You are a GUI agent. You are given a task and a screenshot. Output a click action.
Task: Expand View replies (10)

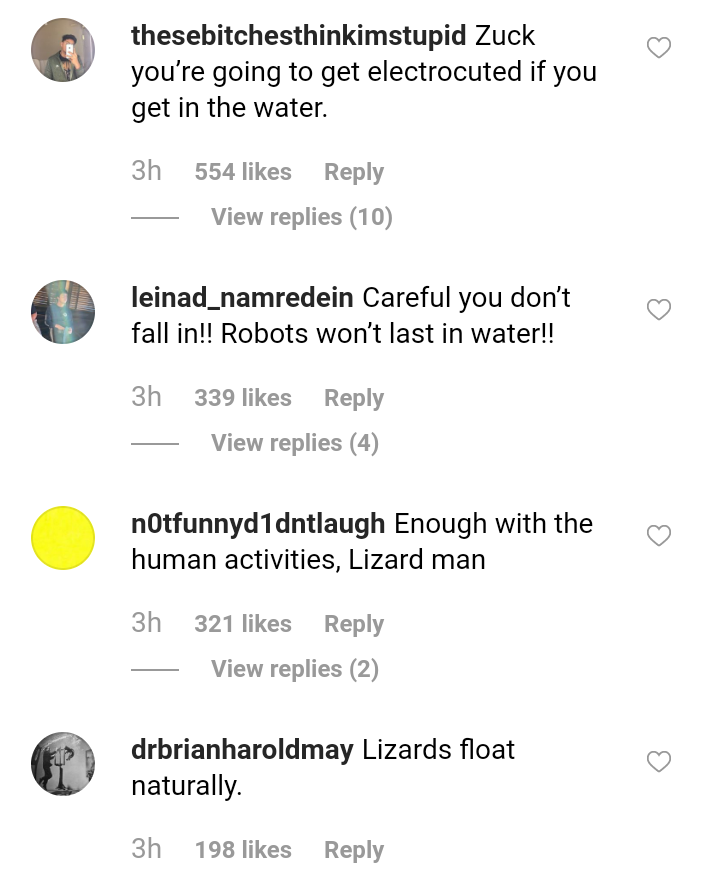tap(301, 217)
